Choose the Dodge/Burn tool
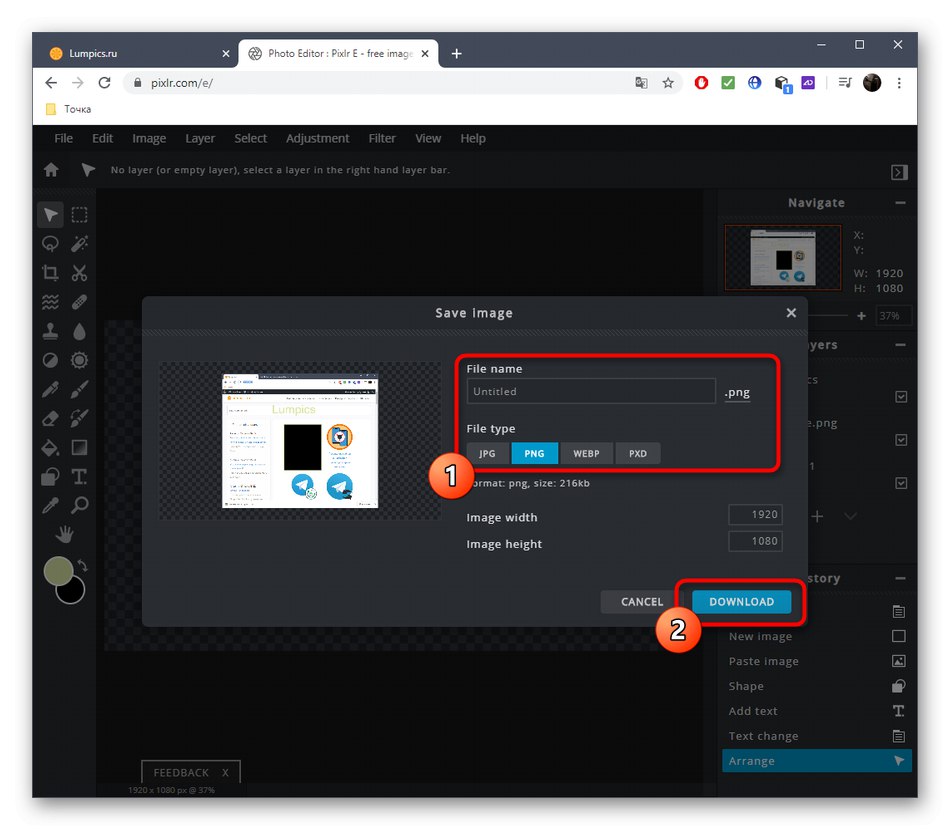Image resolution: width=950 pixels, height=830 pixels. click(x=50, y=360)
